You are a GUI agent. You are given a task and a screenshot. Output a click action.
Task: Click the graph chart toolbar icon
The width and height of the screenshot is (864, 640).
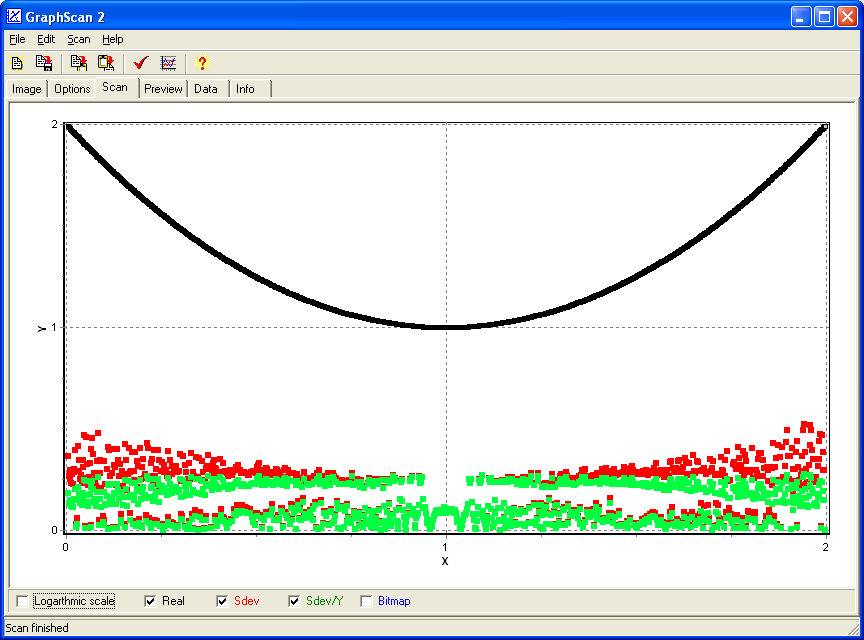click(168, 63)
